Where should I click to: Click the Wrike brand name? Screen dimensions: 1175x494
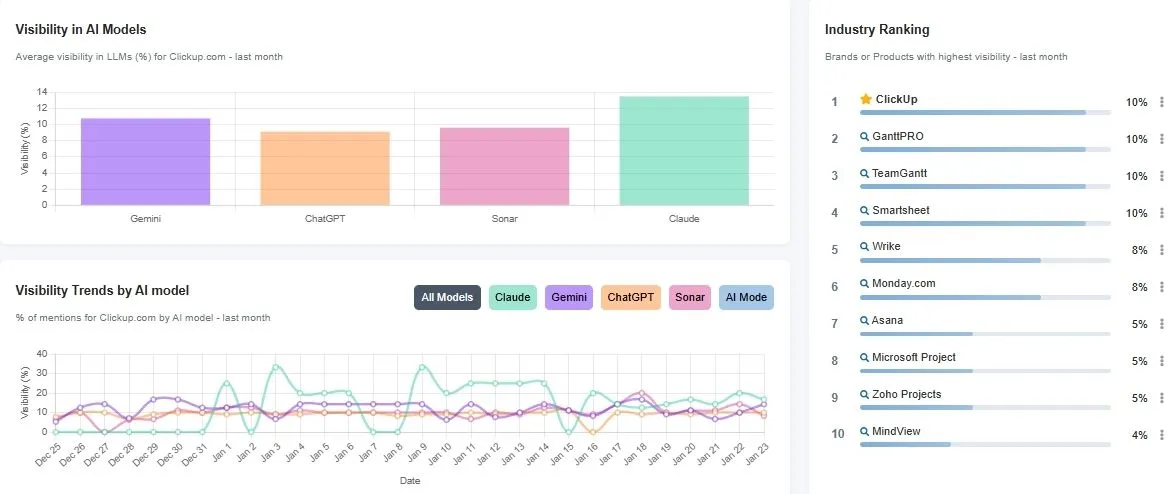coord(886,247)
